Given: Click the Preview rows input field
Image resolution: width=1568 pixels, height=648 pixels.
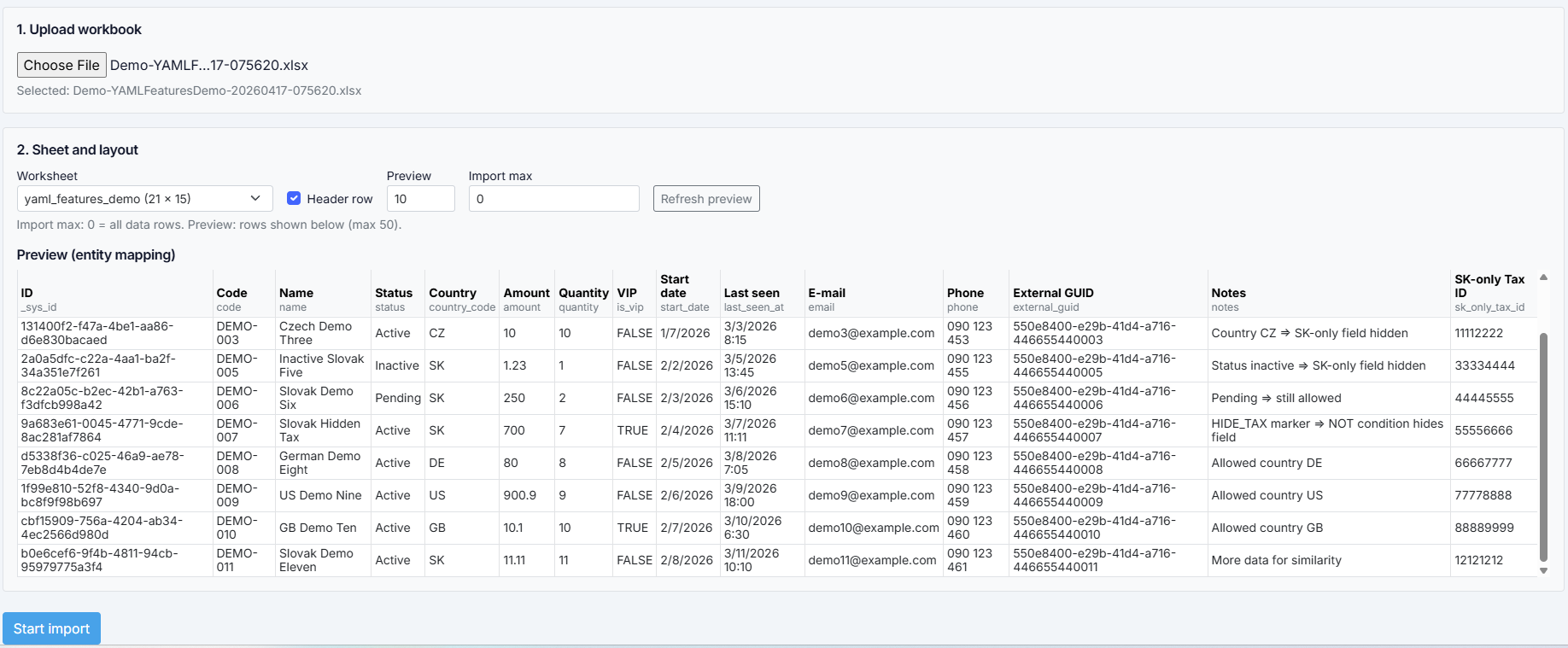Looking at the screenshot, I should tap(421, 199).
